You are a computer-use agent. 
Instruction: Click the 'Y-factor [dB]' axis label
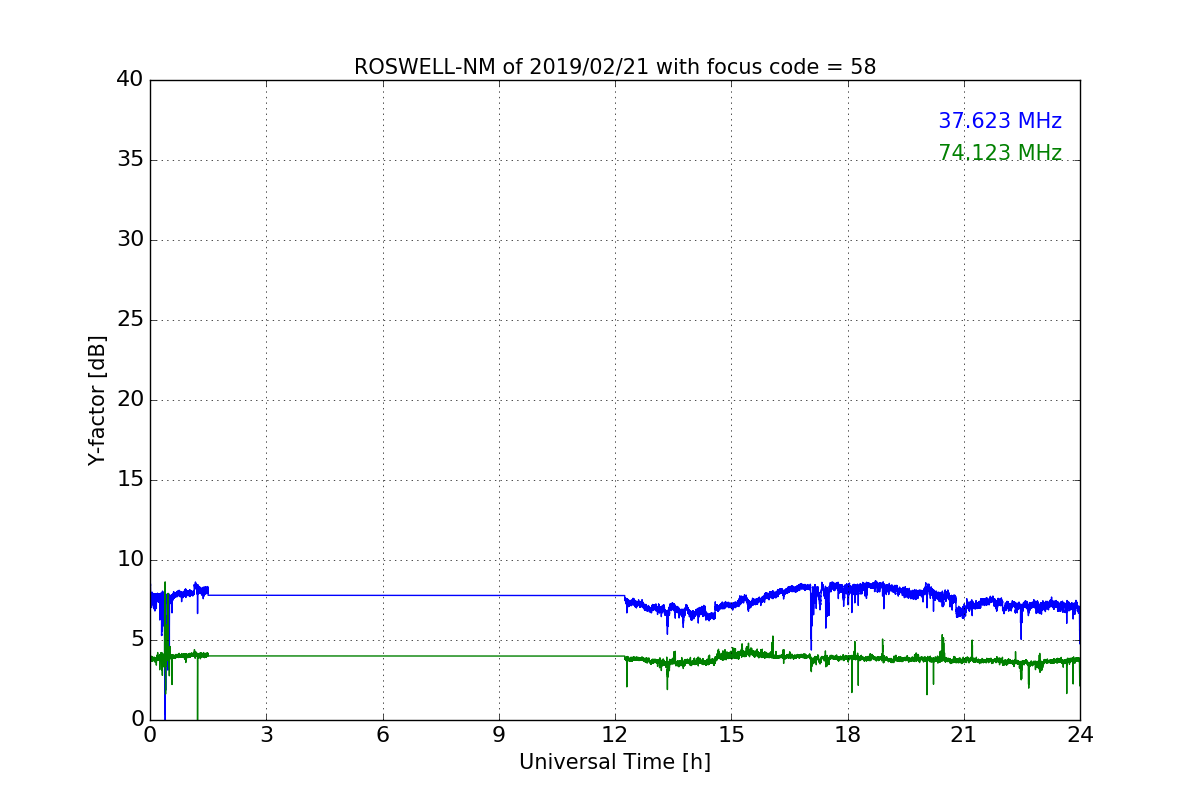coord(97,400)
